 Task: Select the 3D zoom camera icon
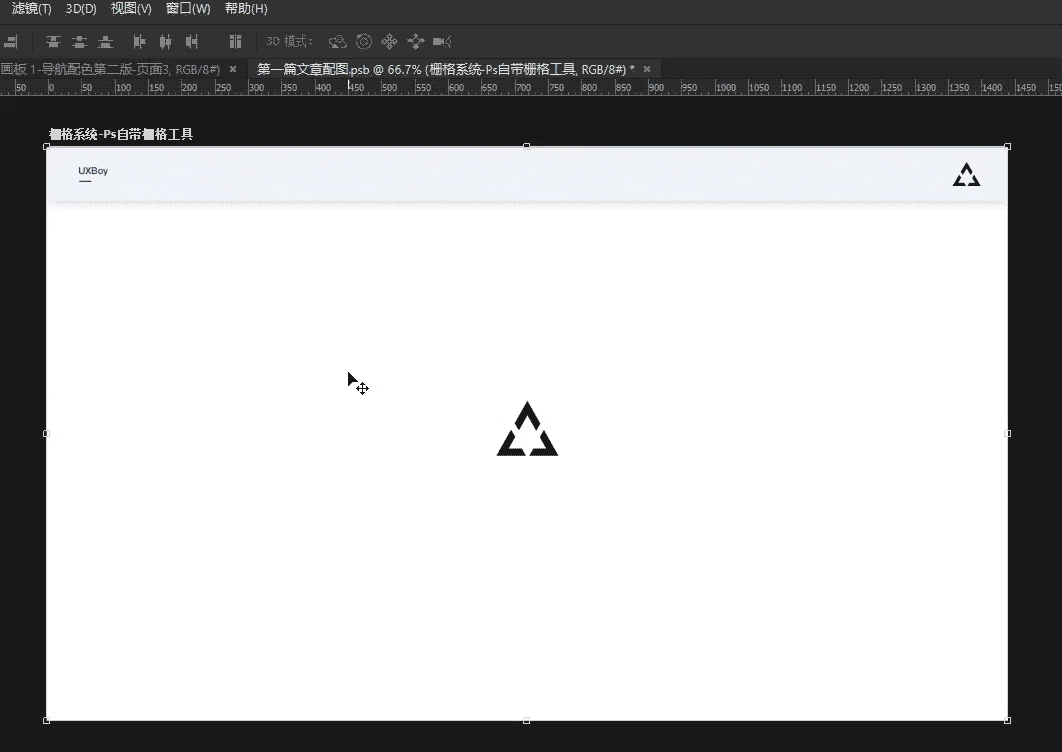click(x=442, y=42)
